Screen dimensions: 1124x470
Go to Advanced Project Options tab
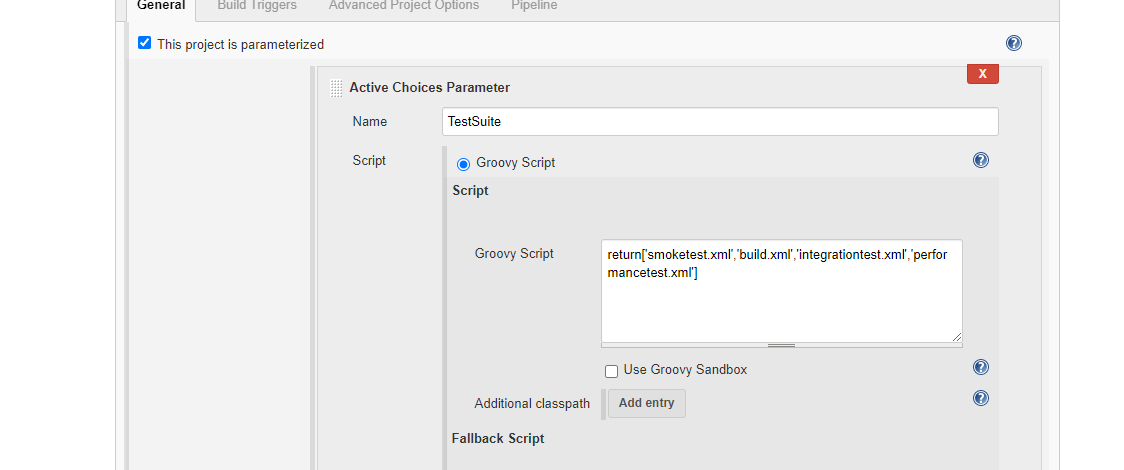(x=404, y=6)
